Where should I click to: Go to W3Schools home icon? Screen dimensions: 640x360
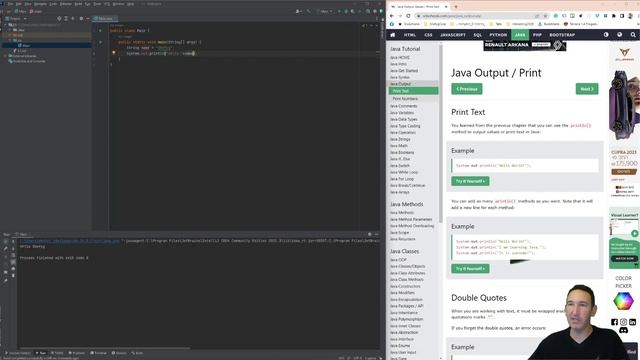(x=393, y=35)
